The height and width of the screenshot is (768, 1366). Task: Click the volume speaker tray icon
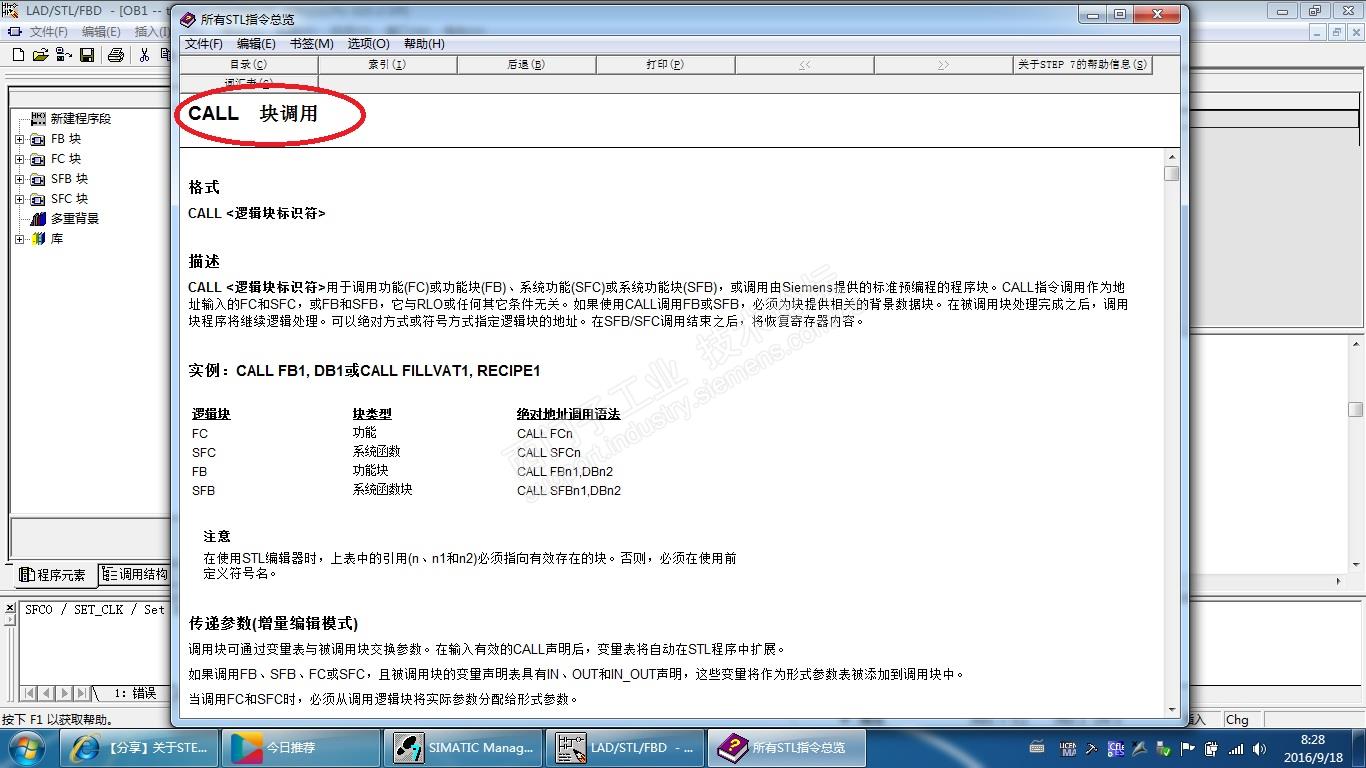(x=1258, y=748)
